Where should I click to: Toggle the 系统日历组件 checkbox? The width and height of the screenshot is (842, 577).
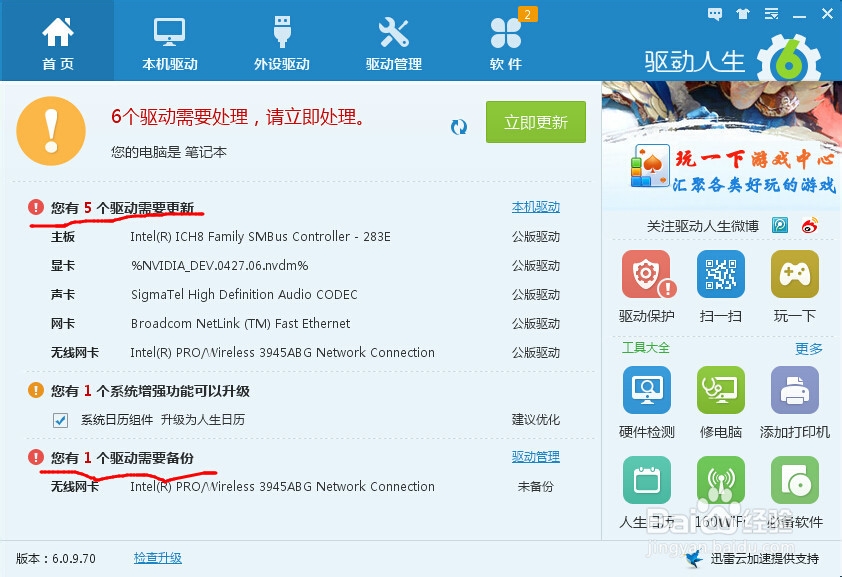(60, 420)
